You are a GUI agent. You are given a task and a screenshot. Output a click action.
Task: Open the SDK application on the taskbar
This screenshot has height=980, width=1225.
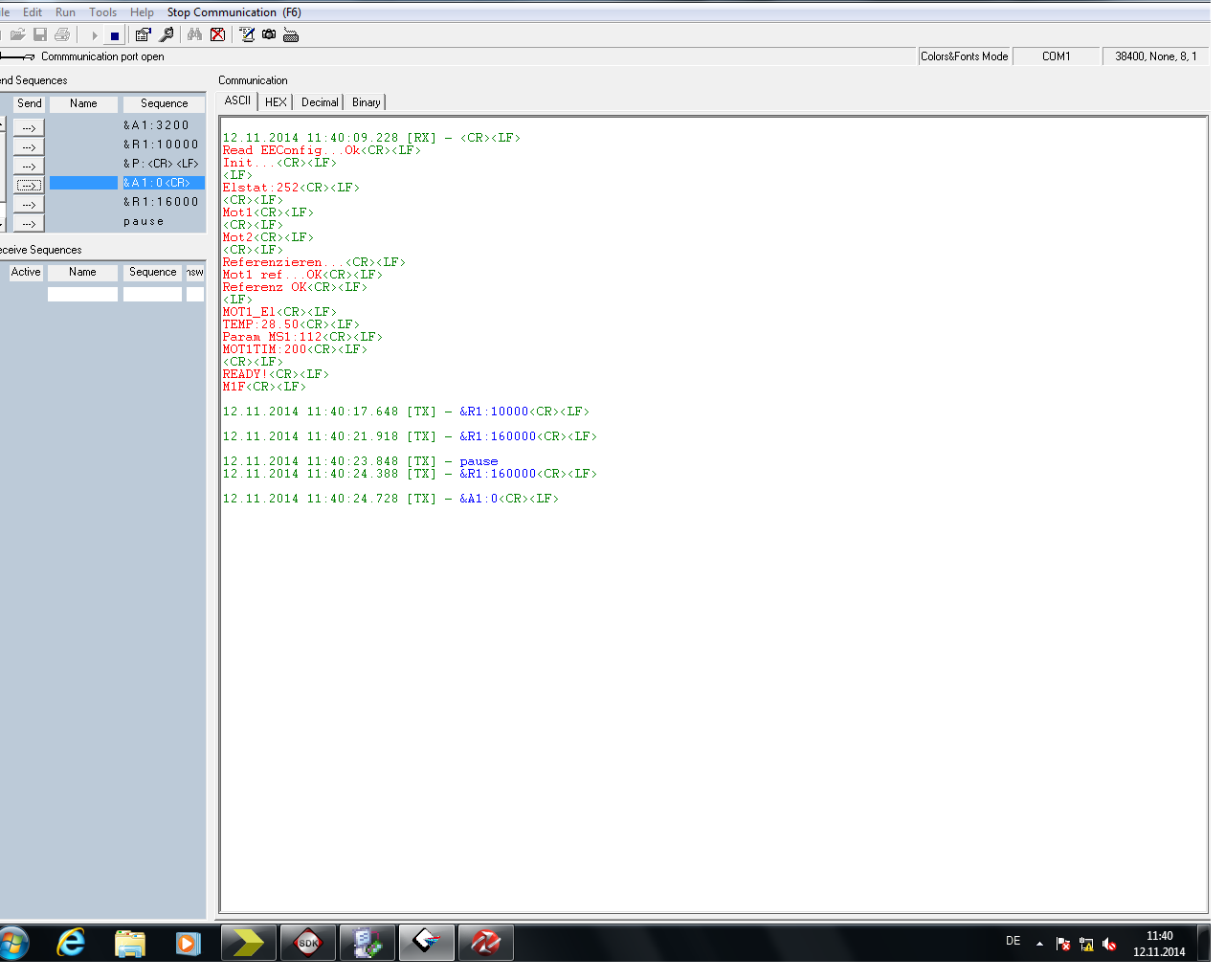[x=308, y=943]
